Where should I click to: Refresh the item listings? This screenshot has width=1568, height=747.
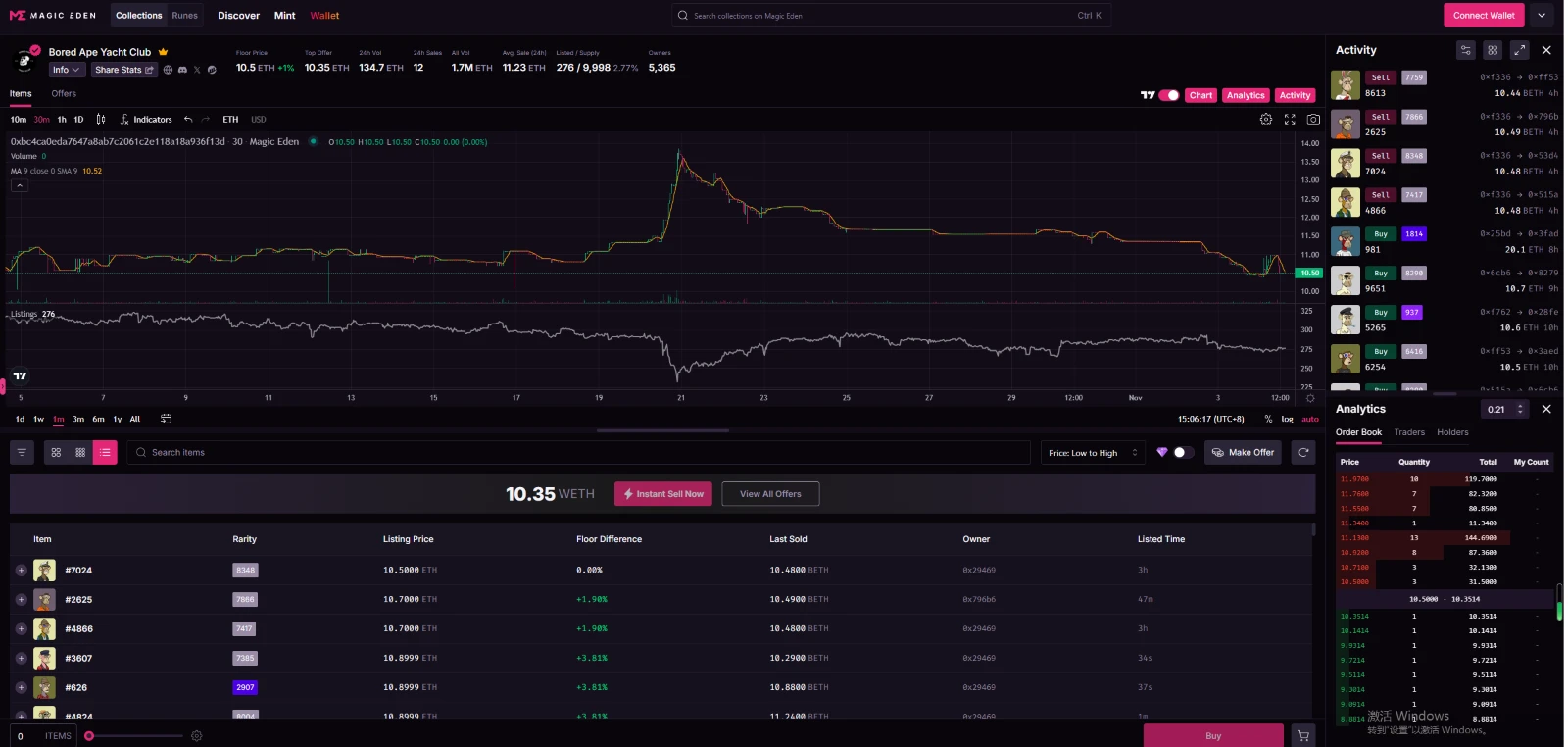(1303, 452)
